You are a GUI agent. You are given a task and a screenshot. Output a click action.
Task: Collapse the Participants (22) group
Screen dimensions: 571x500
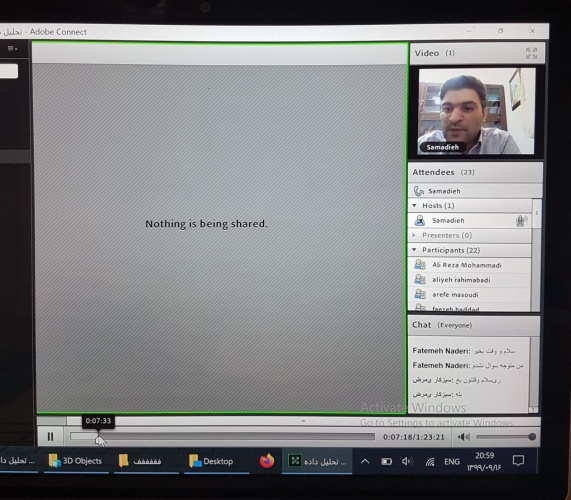pyautogui.click(x=414, y=250)
